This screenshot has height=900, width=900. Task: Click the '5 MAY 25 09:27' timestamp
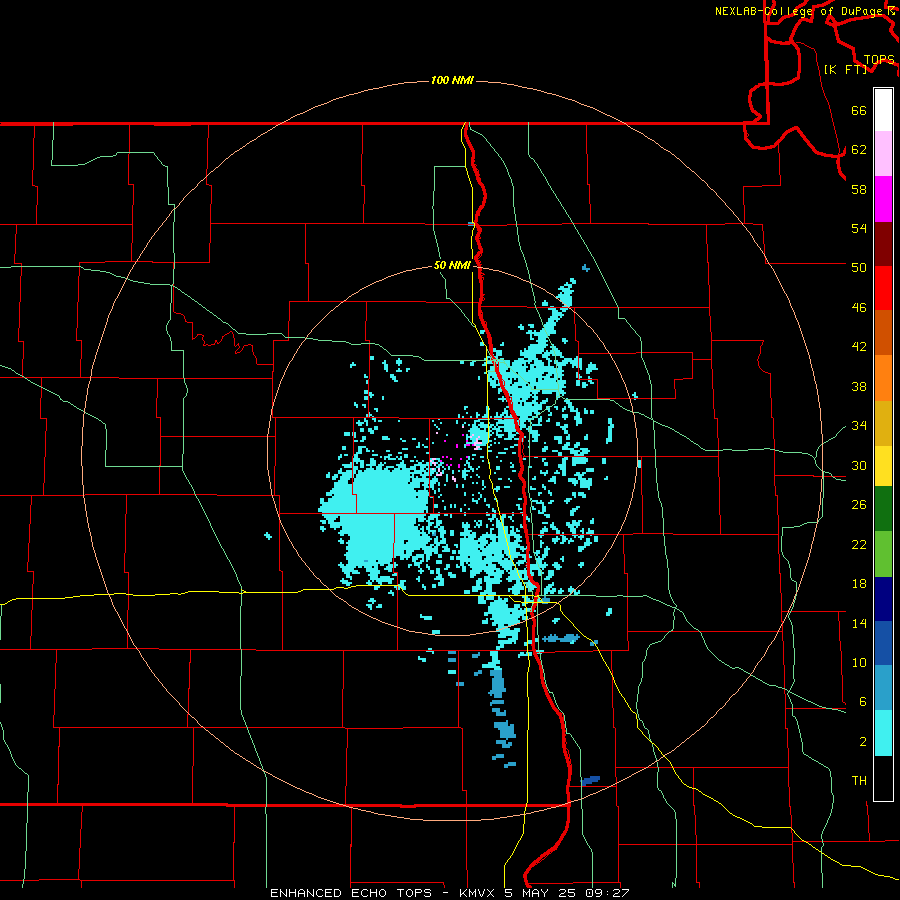[567, 893]
